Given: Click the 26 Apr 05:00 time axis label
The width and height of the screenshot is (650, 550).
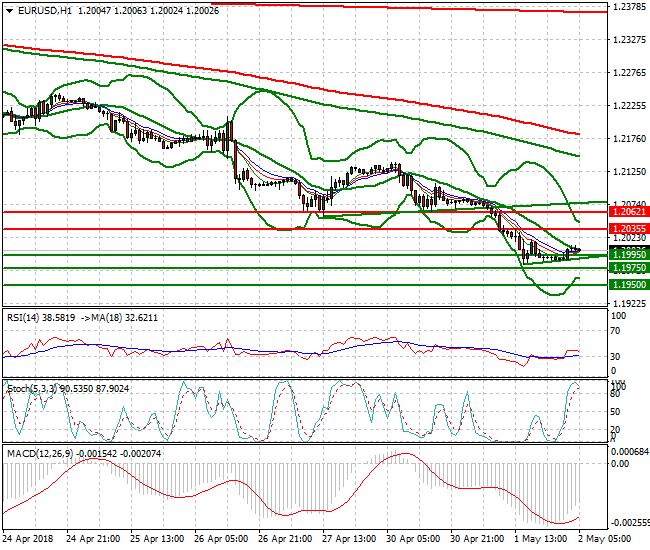Looking at the screenshot, I should point(221,539).
